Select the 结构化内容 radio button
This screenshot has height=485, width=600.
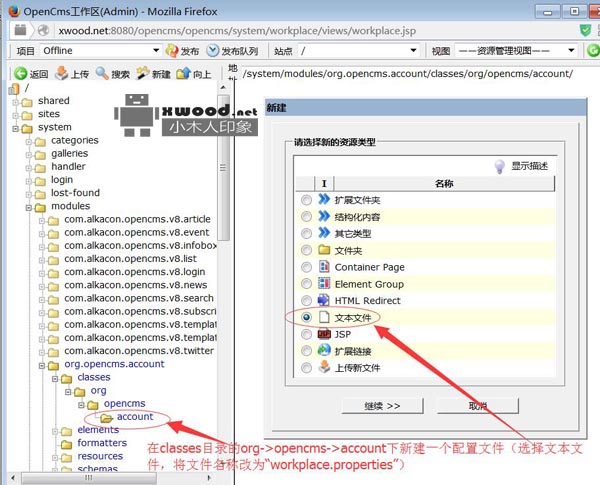click(x=306, y=217)
